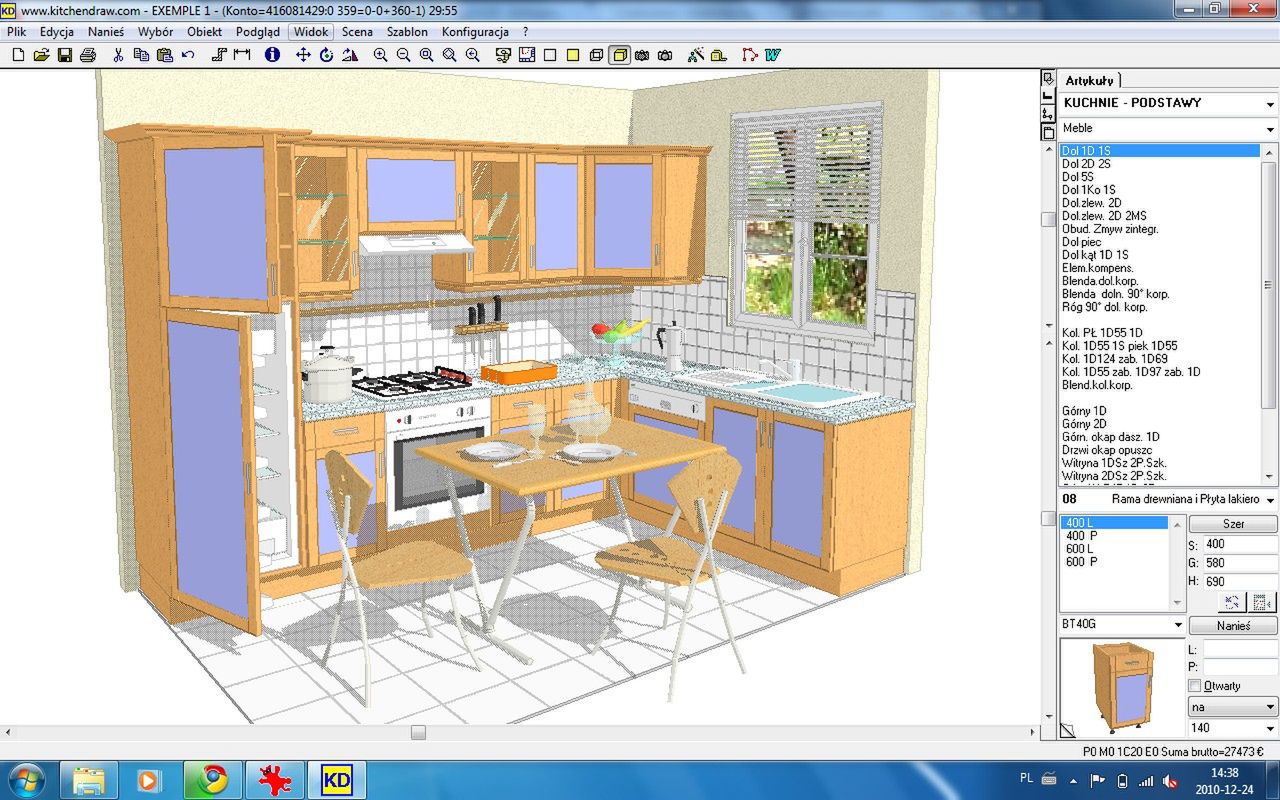Click the P input field
1280x800 pixels.
point(1240,667)
